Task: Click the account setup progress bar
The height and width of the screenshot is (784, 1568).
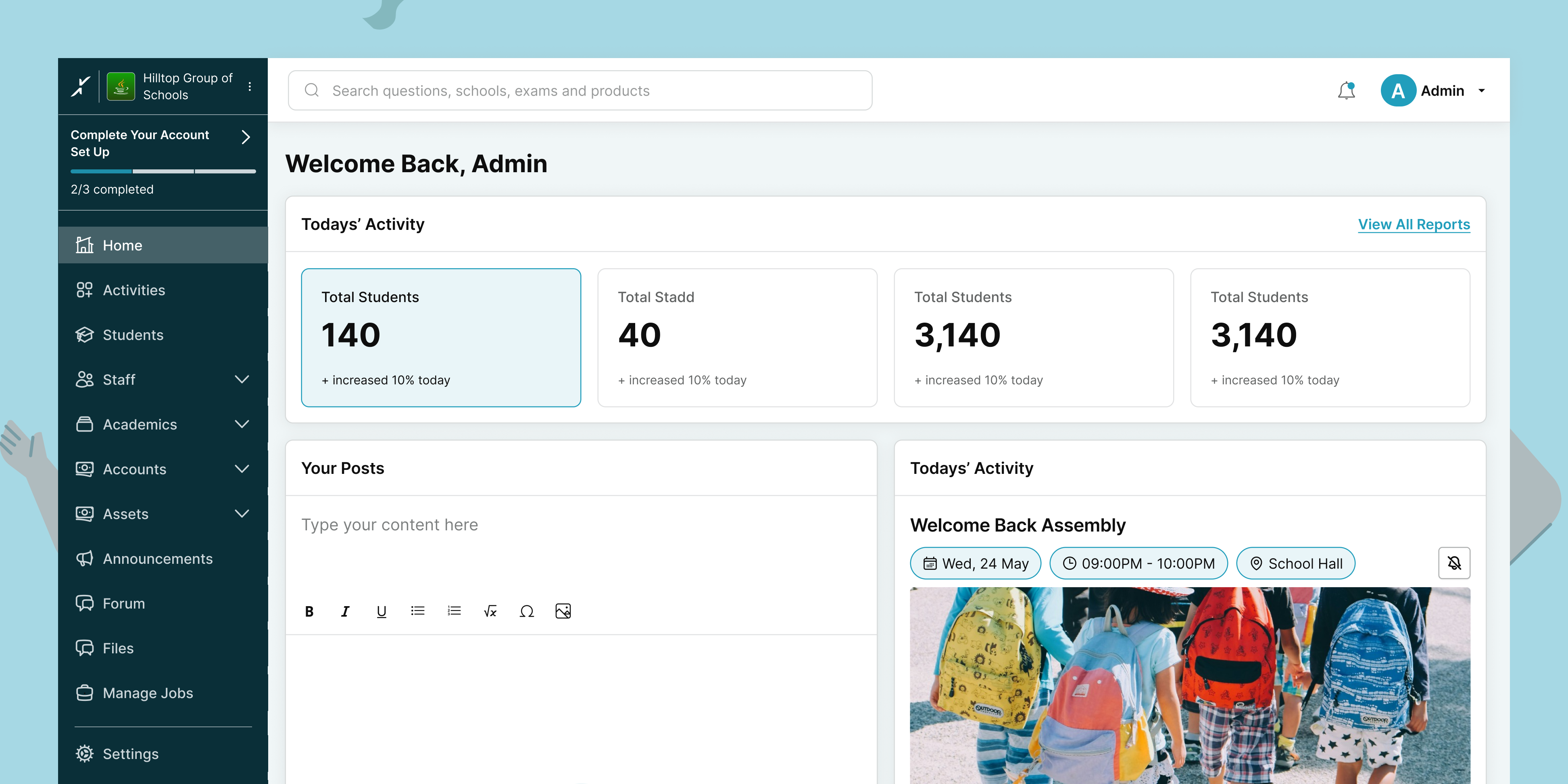Action: [163, 171]
